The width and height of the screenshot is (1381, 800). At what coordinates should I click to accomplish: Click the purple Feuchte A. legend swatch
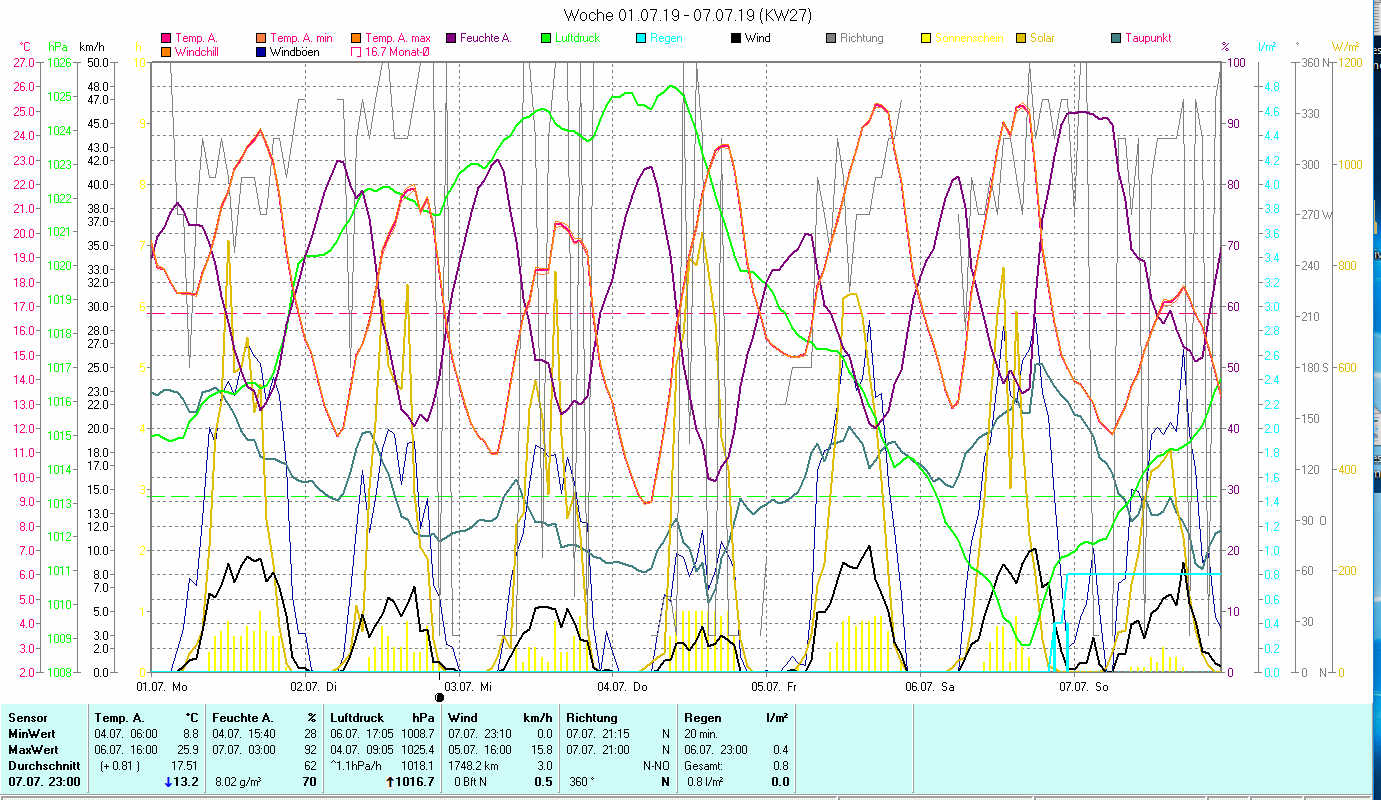click(x=452, y=39)
